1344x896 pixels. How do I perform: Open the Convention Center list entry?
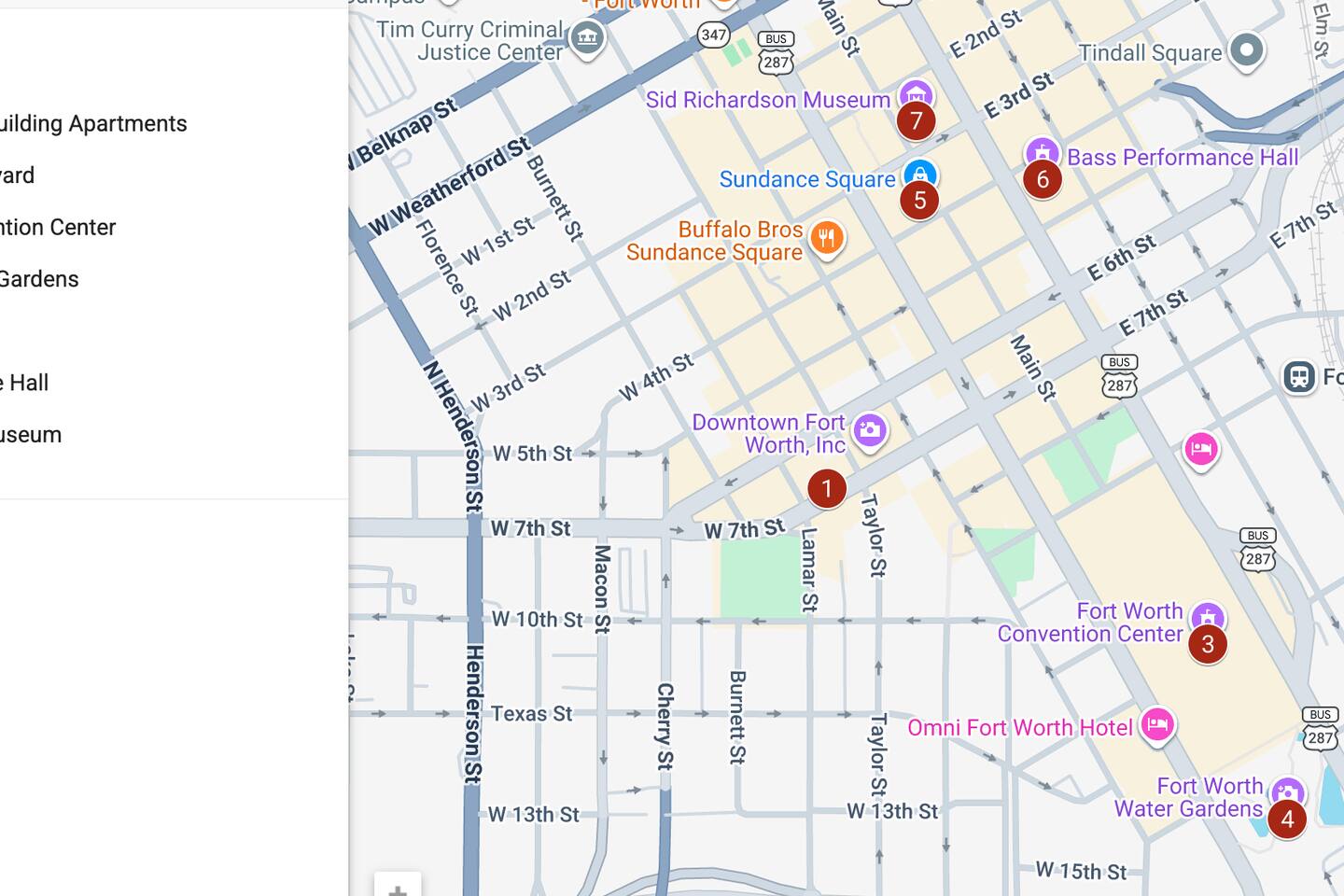pos(58,227)
